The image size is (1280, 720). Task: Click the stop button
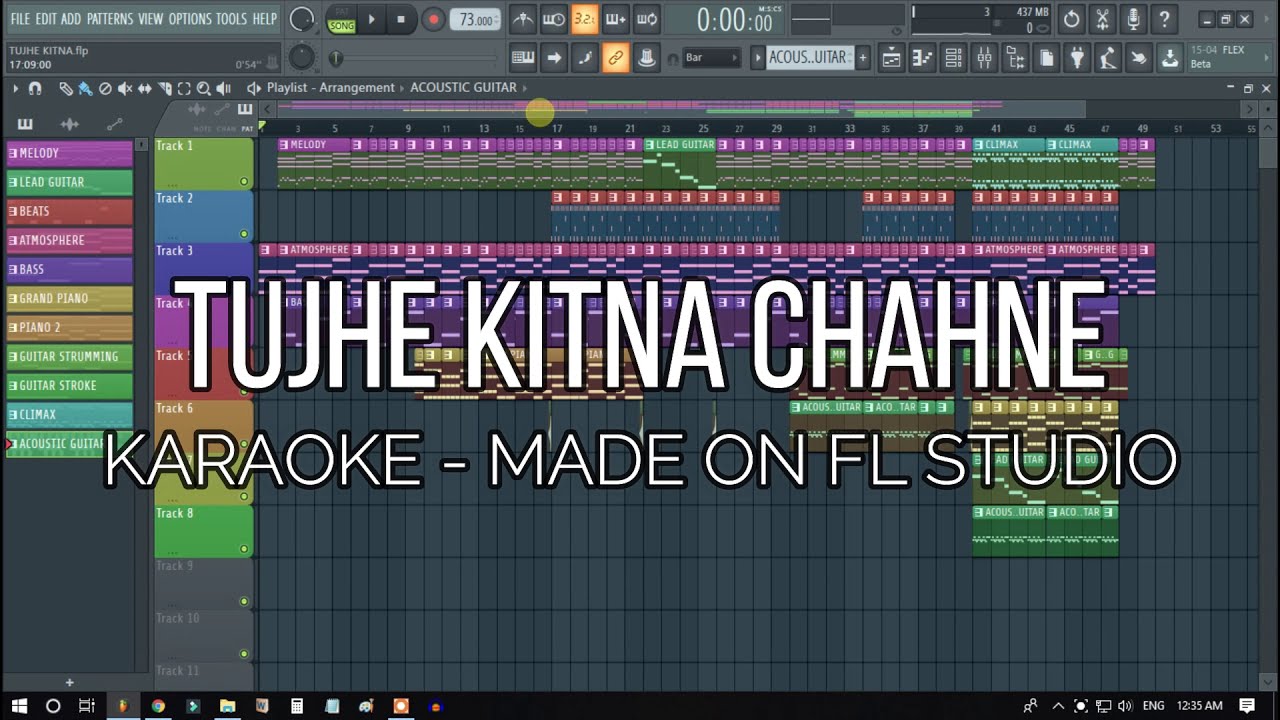(401, 19)
